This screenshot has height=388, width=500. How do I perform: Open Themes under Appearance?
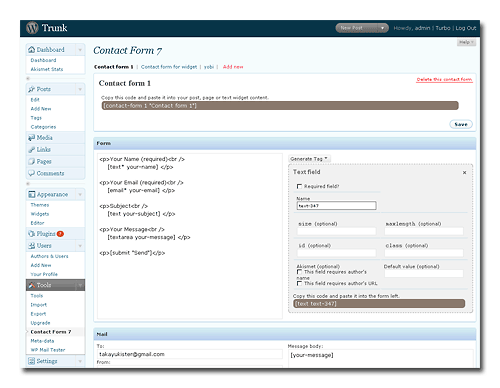tap(40, 205)
